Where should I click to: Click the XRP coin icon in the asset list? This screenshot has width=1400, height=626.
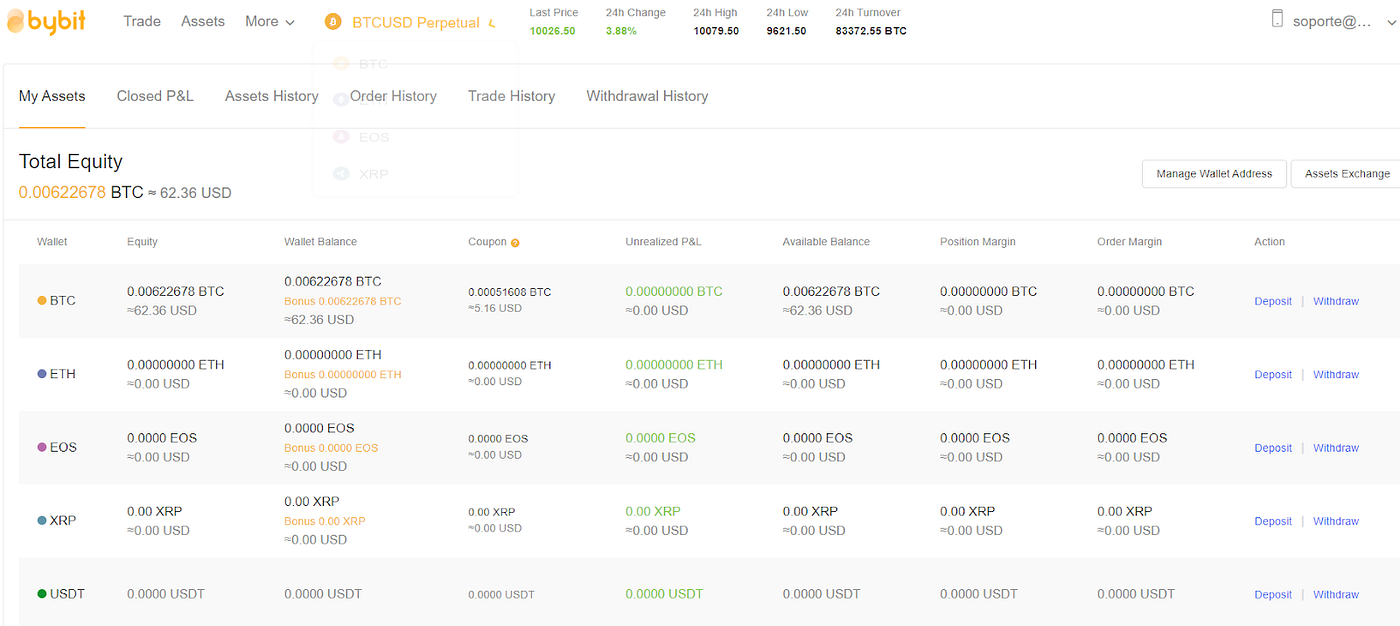click(x=40, y=520)
